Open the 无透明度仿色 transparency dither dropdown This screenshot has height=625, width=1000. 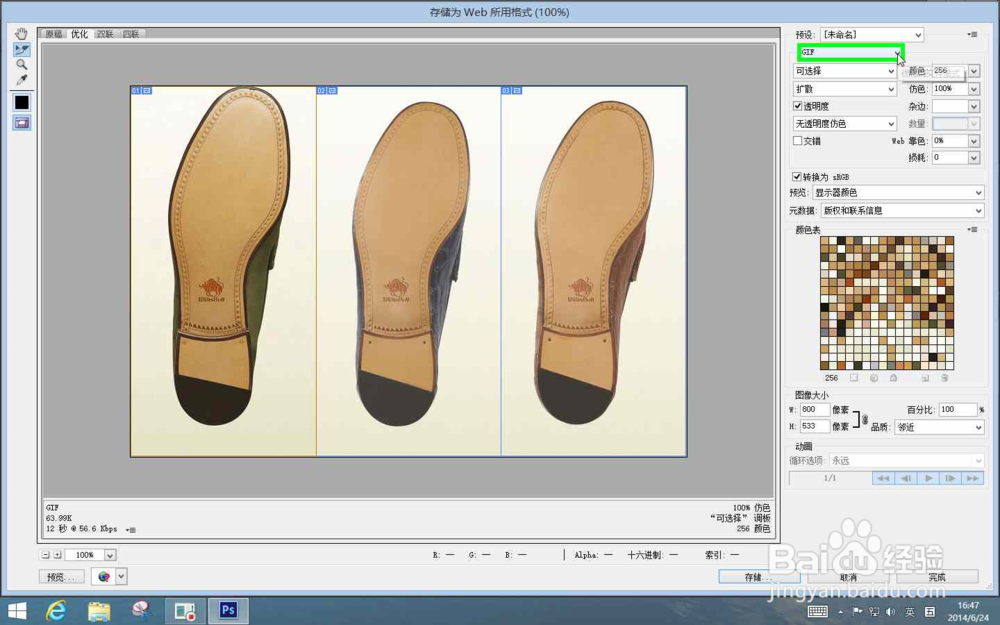(845, 124)
